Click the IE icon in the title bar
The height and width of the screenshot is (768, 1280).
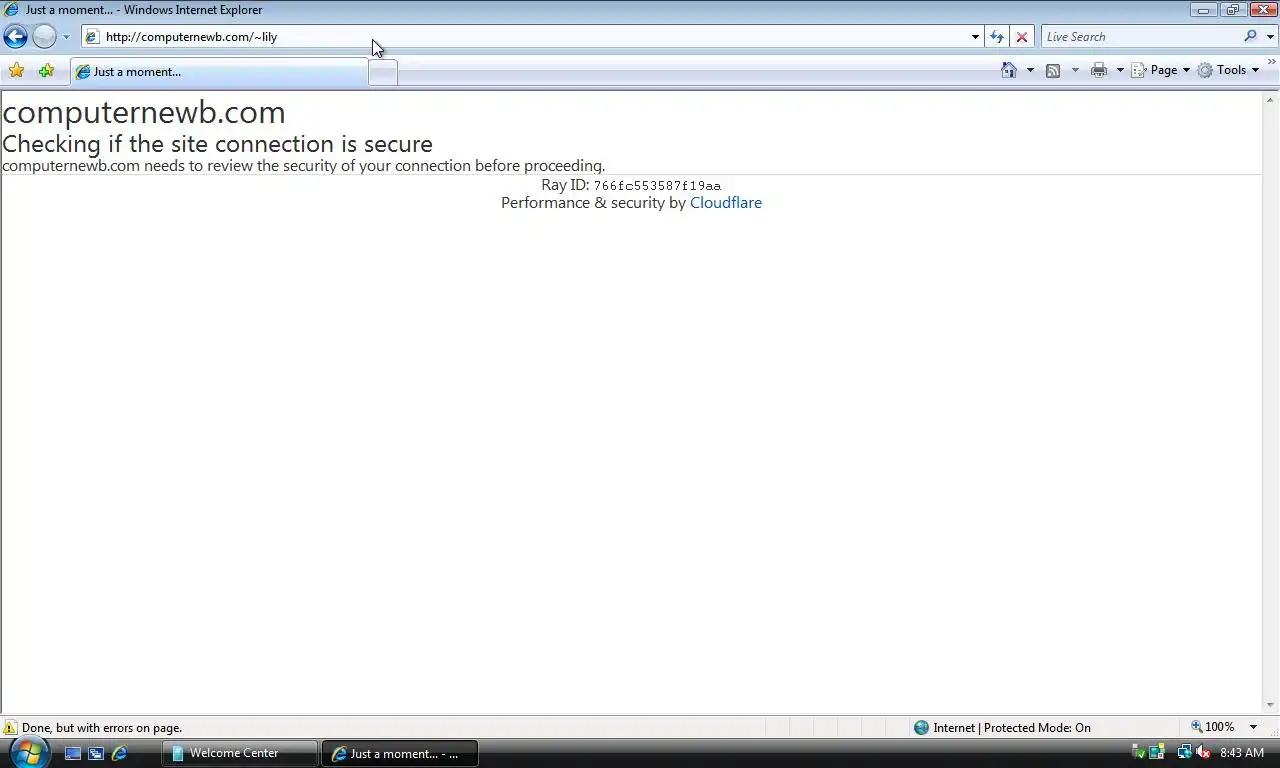pos(12,10)
